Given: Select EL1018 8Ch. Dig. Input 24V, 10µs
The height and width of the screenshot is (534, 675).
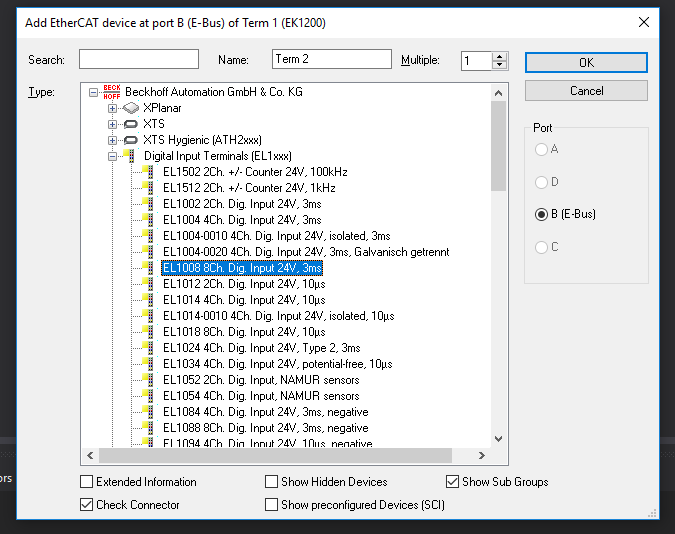Looking at the screenshot, I should point(244,332).
